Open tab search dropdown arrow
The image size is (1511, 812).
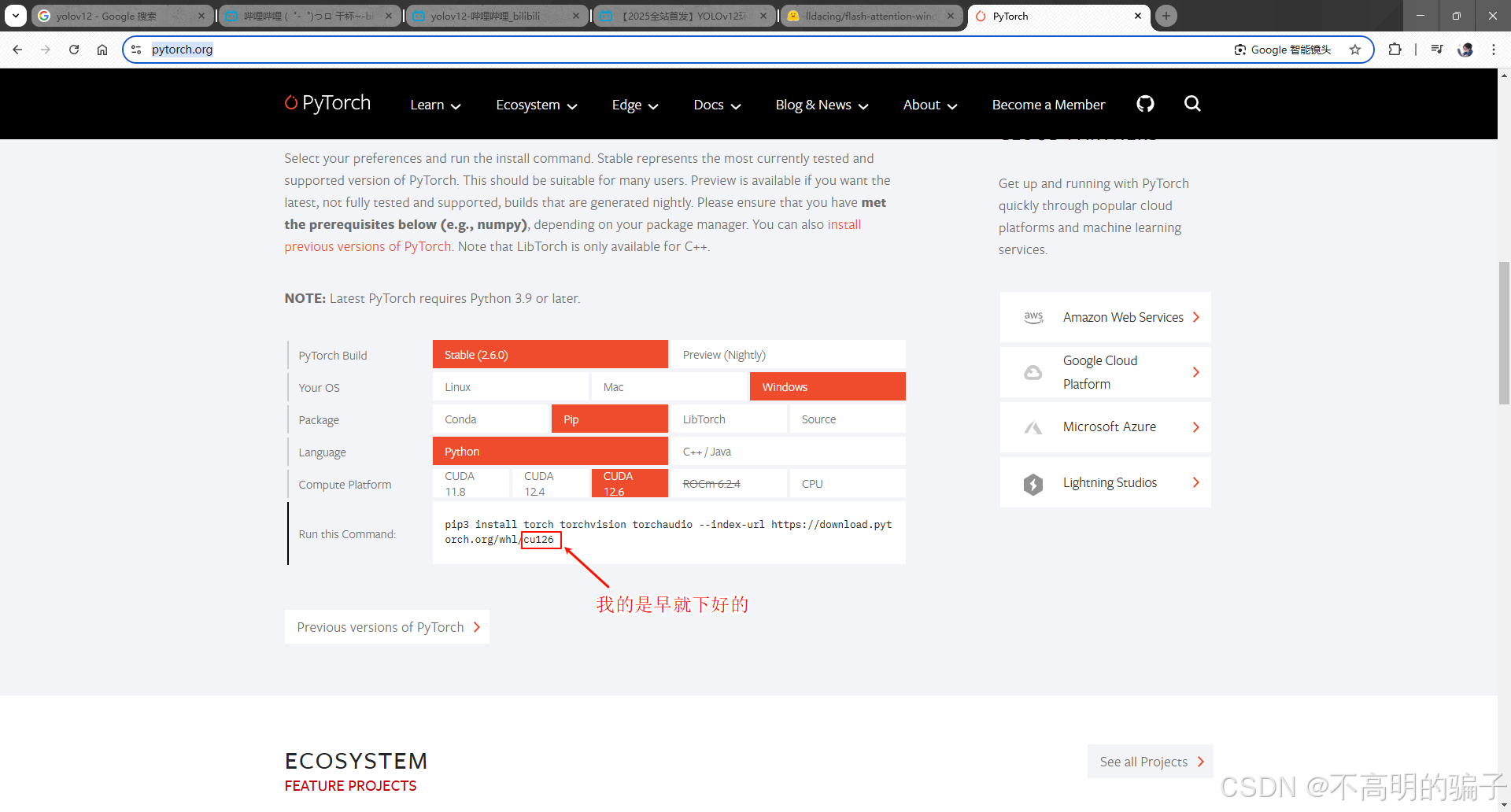[x=16, y=16]
